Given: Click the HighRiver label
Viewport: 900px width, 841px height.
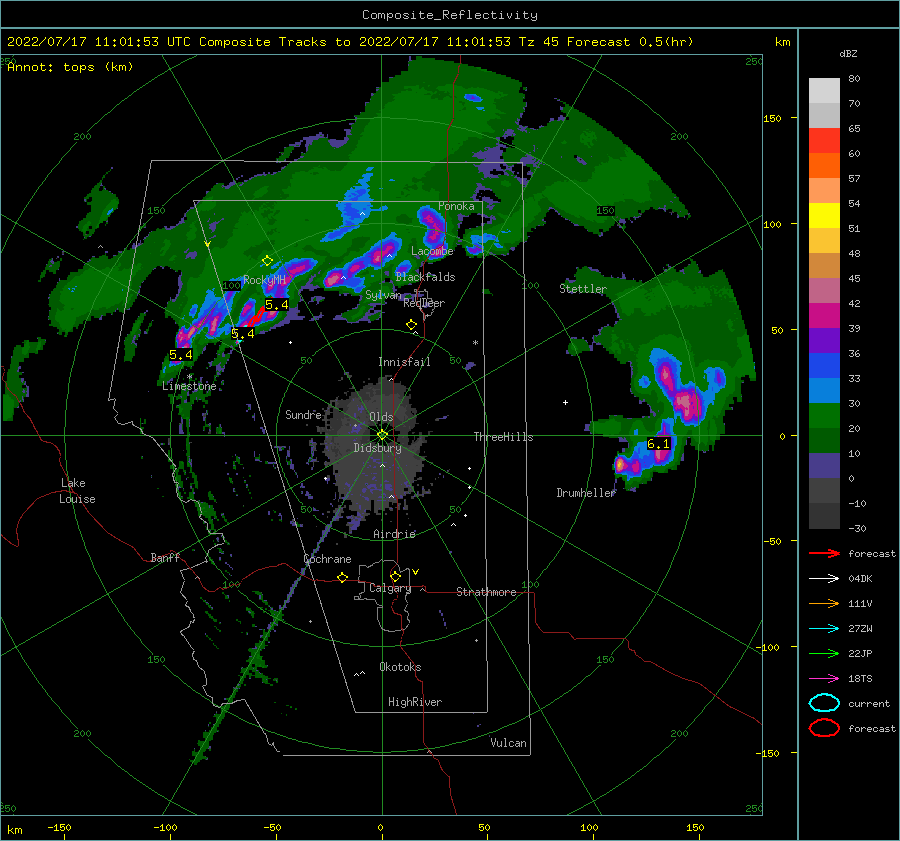Looking at the screenshot, I should [415, 702].
